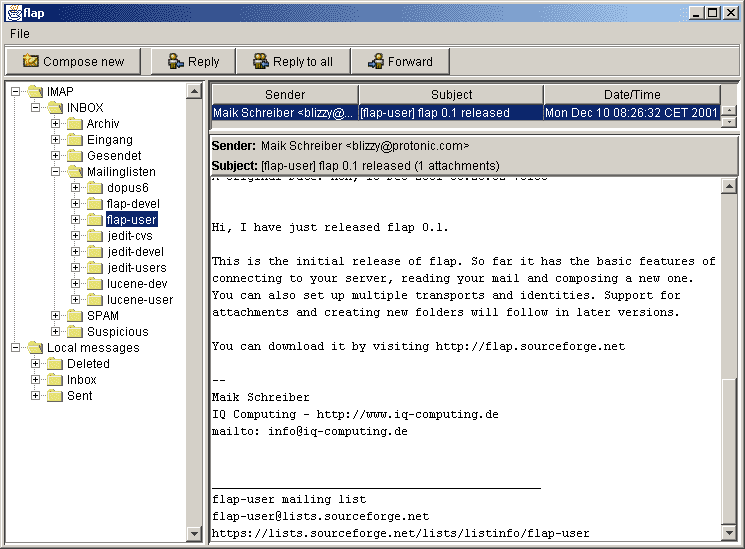Screen dimensions: 745x549
Task: Sort messages by Date/Time column header
Action: coord(631,95)
